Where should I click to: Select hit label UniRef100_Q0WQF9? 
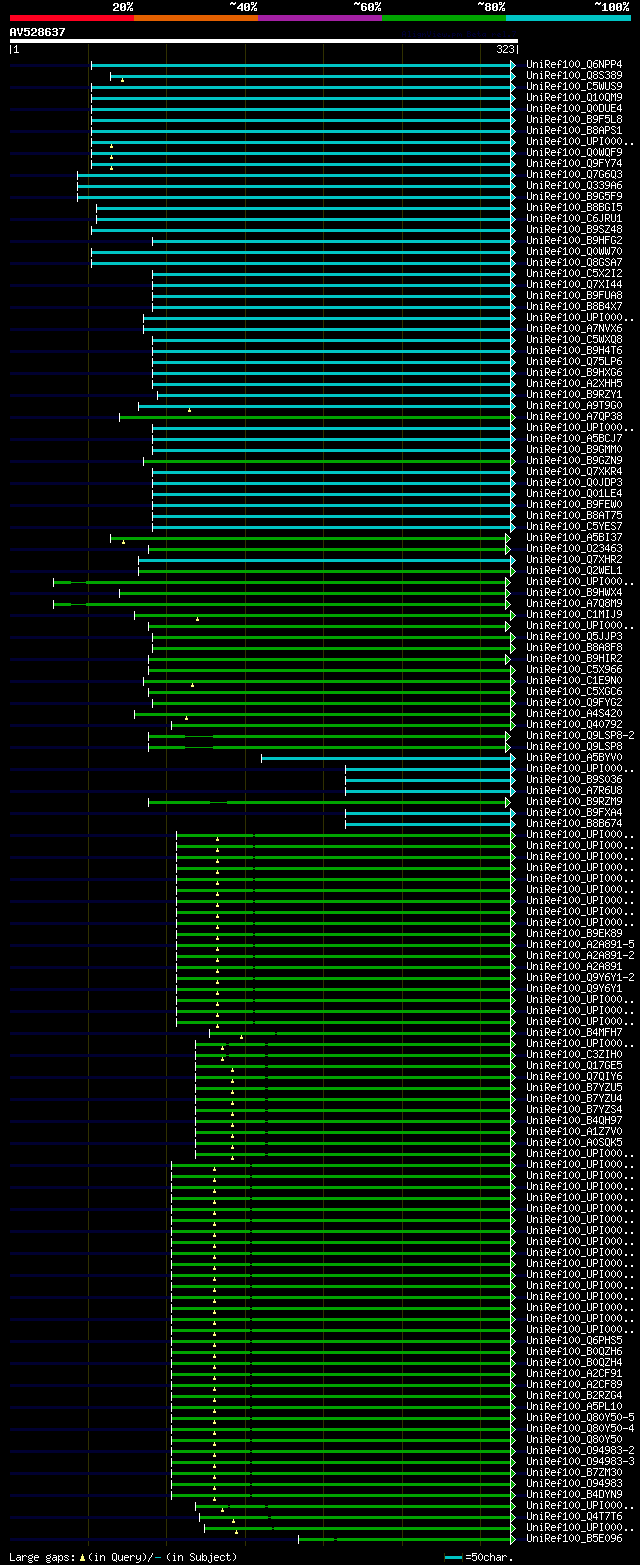(574, 153)
